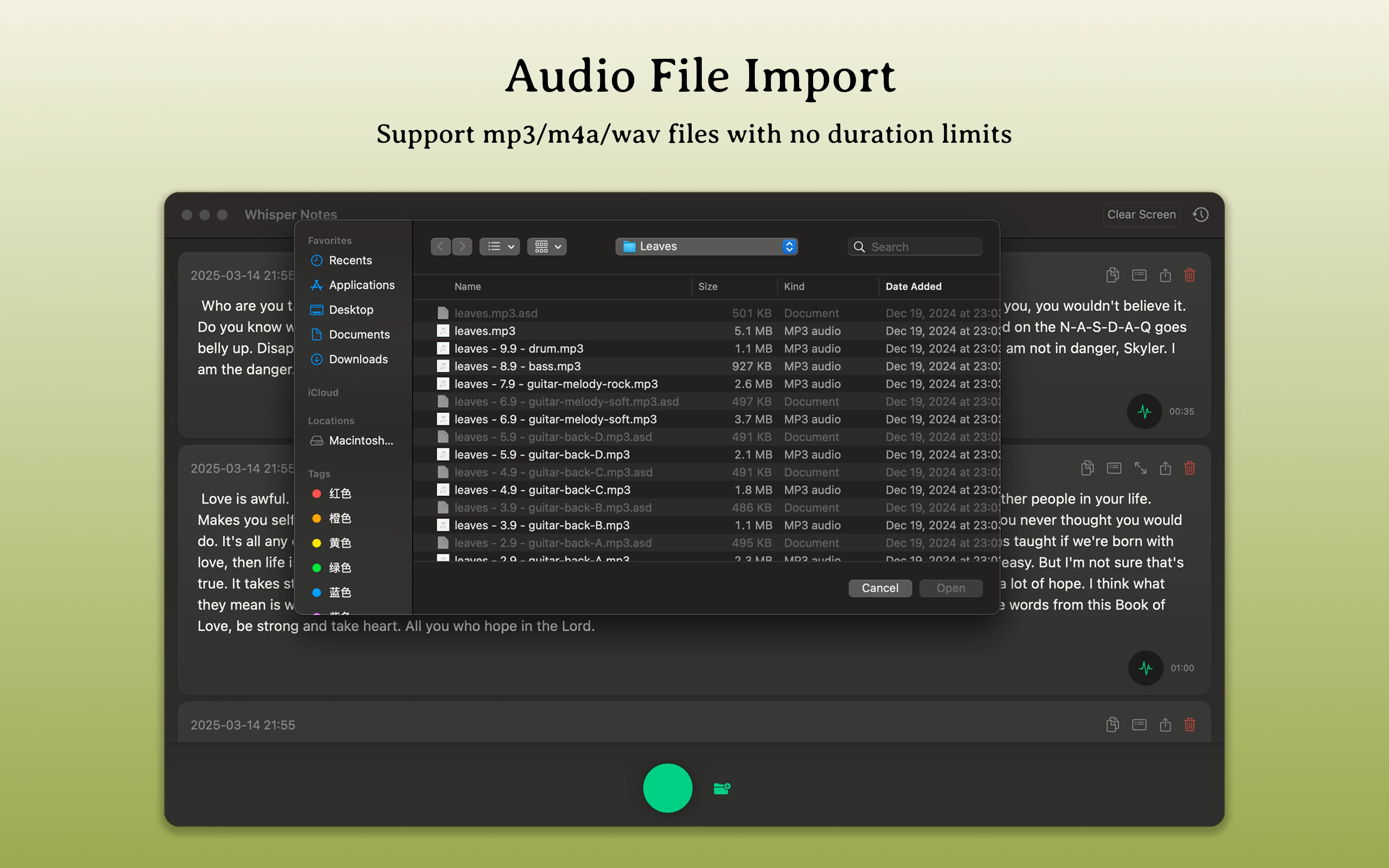Select file leaves - 5.9 - guitar-back-D.mp3
The width and height of the screenshot is (1389, 868).
coord(707,455)
